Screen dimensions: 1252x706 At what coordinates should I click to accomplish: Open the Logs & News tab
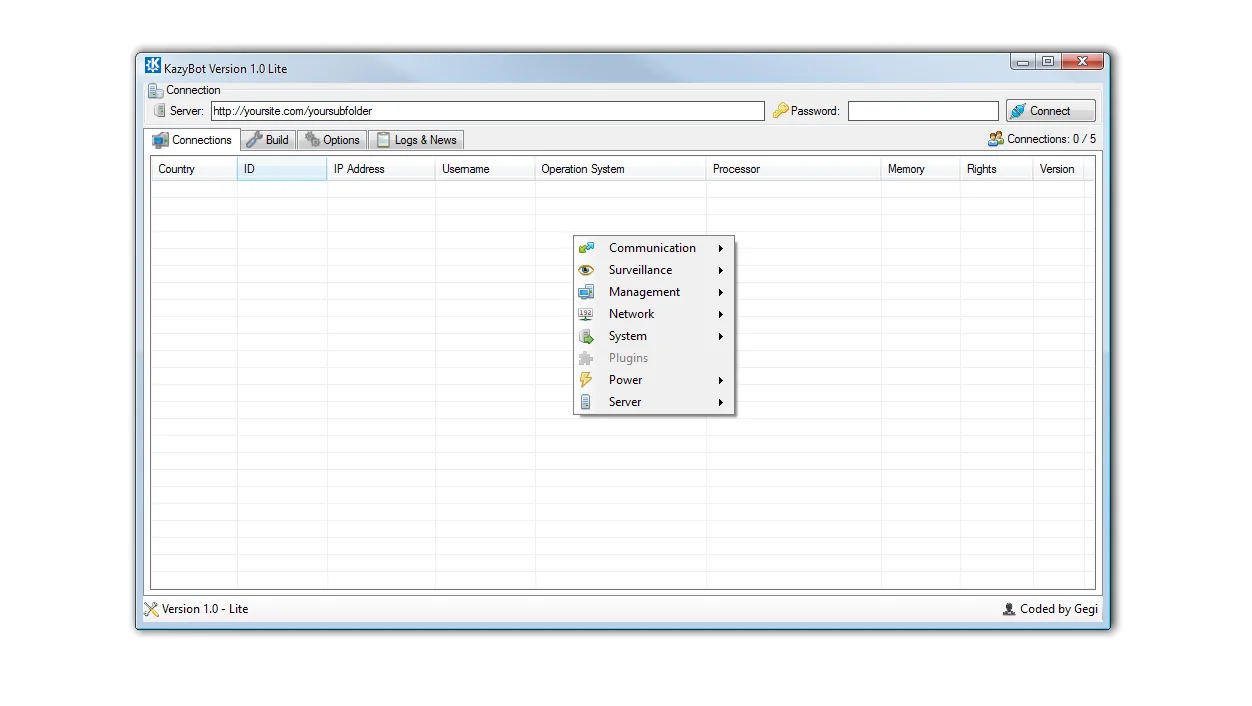point(416,140)
